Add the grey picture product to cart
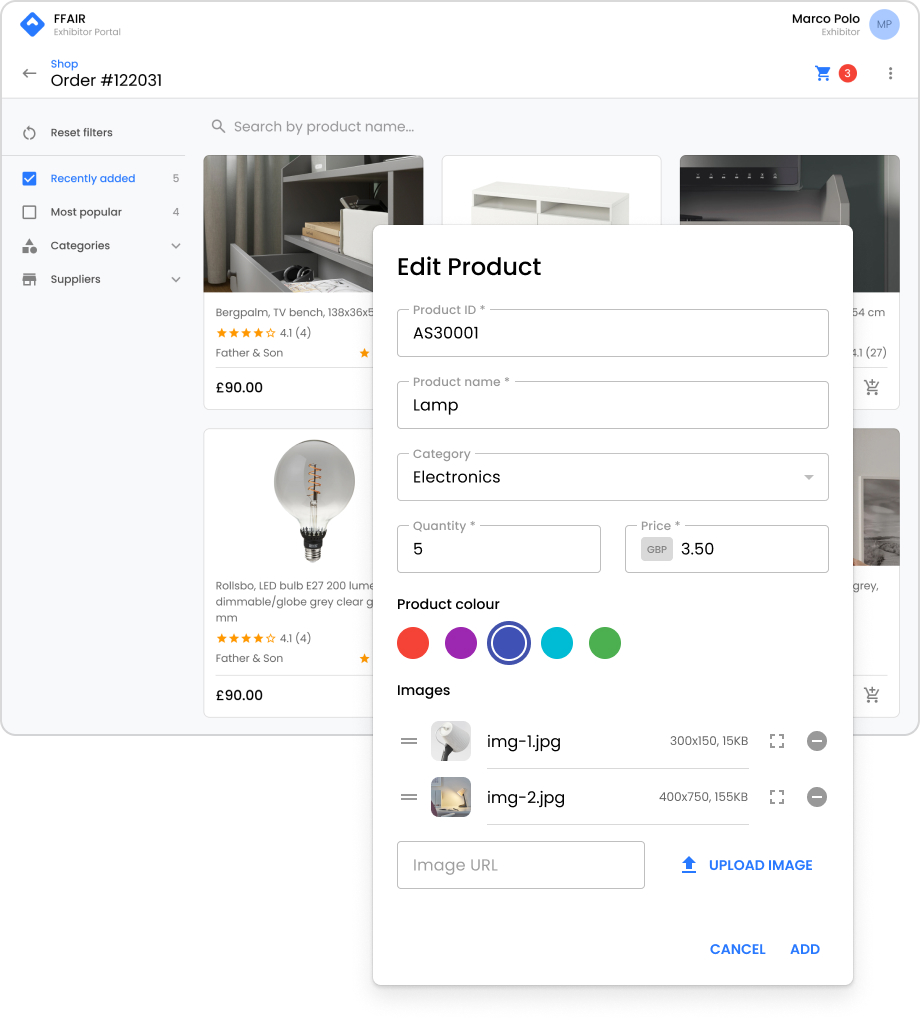This screenshot has width=920, height=1022. [x=872, y=695]
